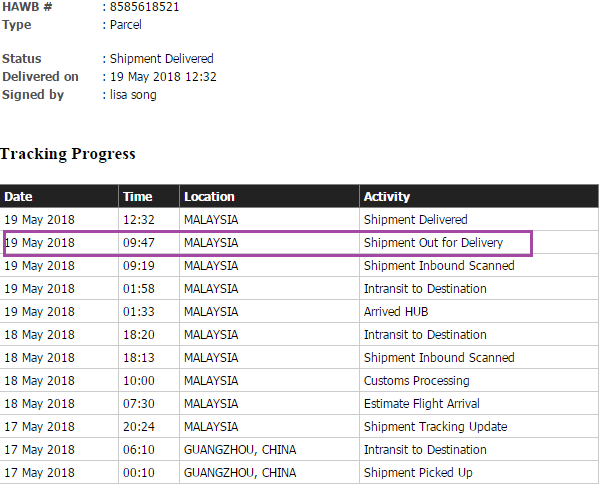Screen dimensions: 602x495
Task: Click the Customs Processing activity entry
Action: coord(416,381)
